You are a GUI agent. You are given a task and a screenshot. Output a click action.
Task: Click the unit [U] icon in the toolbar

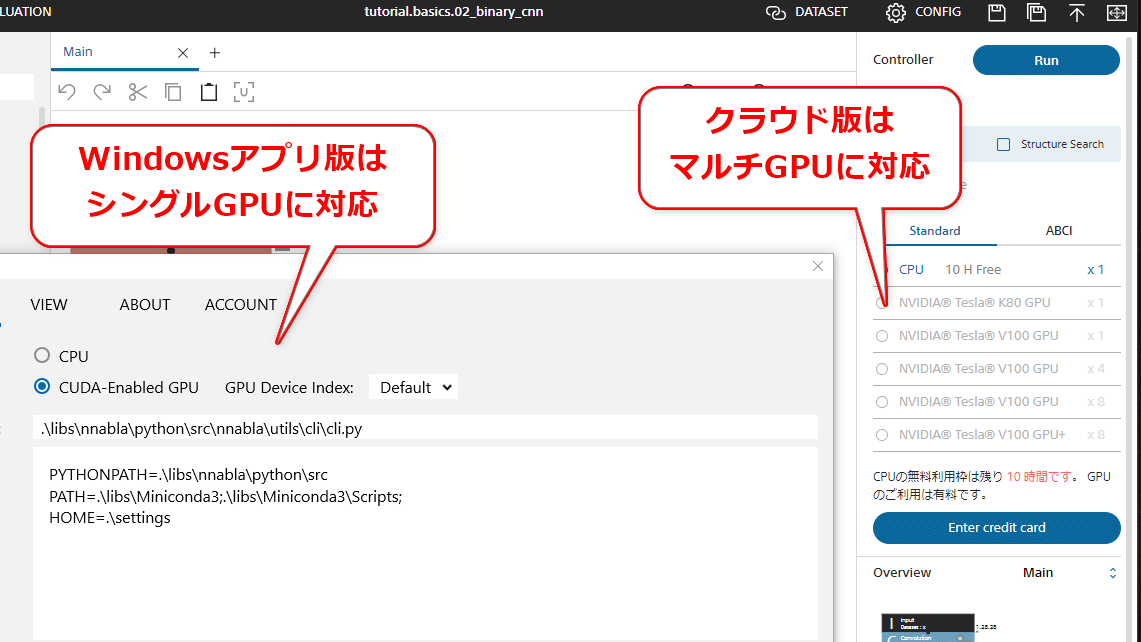tap(243, 92)
